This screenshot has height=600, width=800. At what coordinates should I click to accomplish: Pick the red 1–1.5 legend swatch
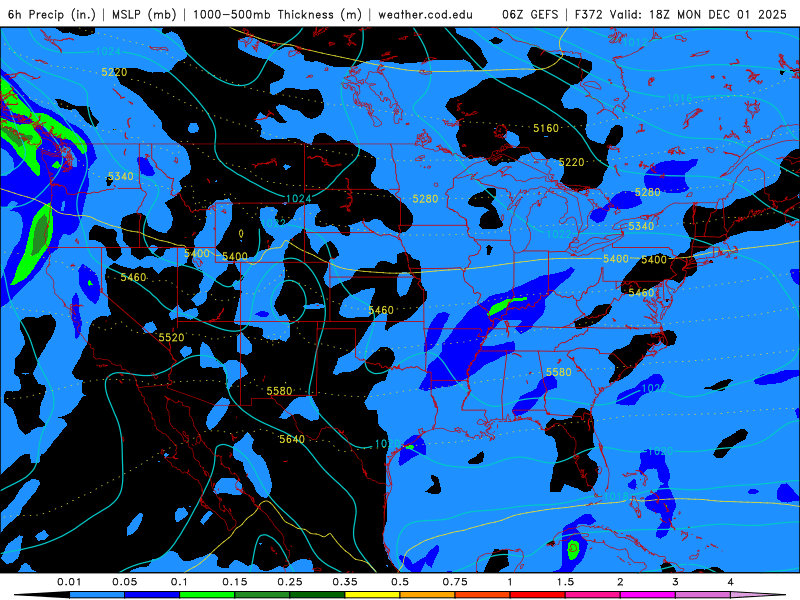(538, 595)
